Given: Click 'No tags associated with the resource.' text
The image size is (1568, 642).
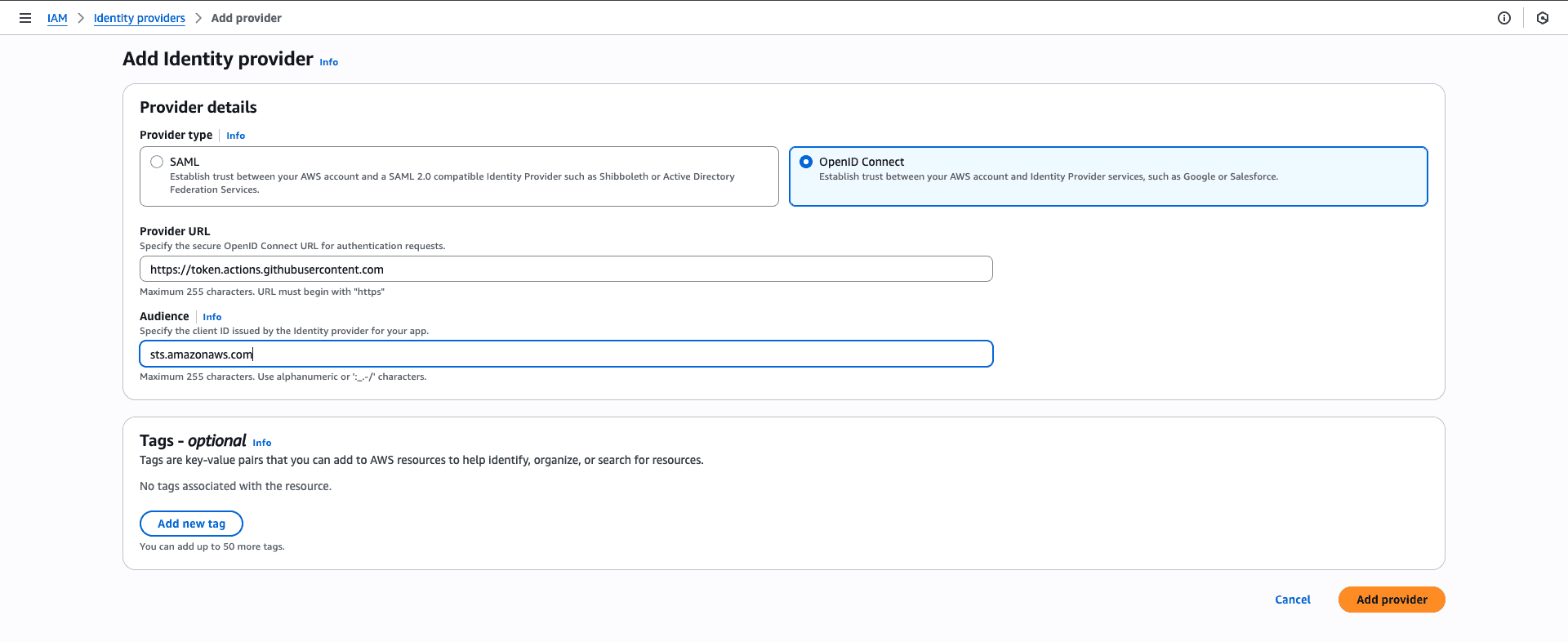Looking at the screenshot, I should 235,486.
